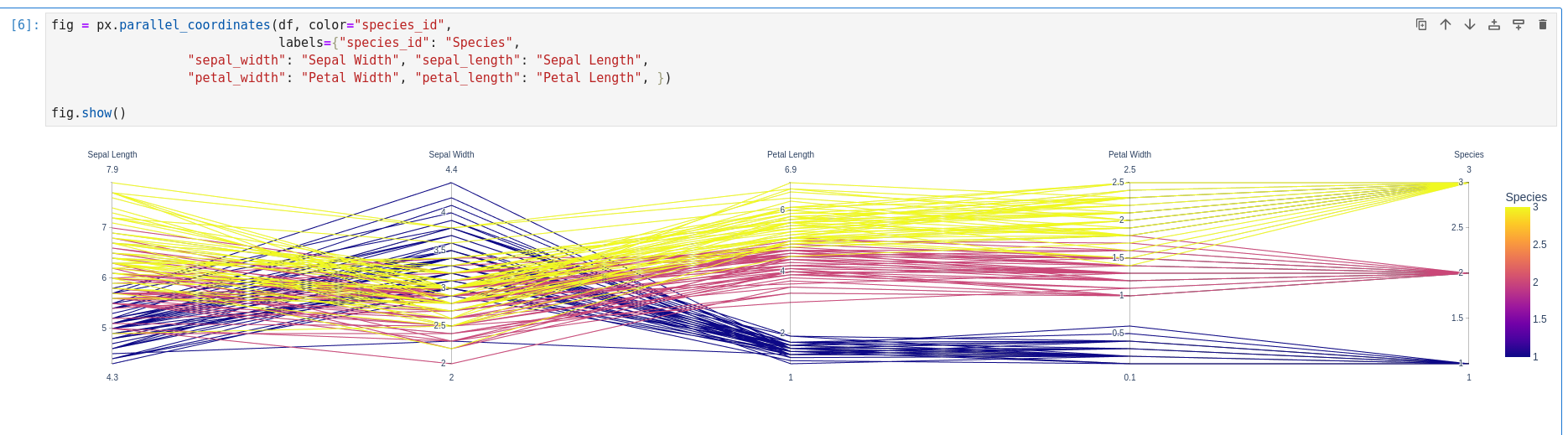Click on parallel_coordinates in the code

tap(195, 25)
